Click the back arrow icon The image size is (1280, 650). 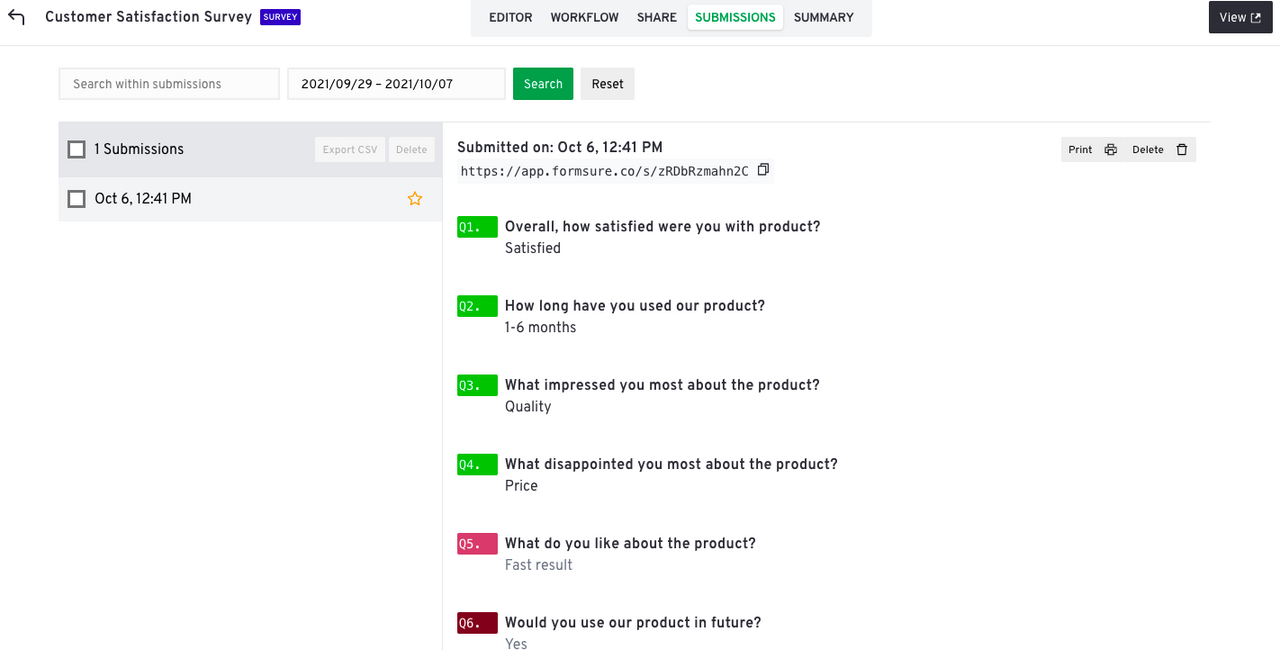point(16,17)
